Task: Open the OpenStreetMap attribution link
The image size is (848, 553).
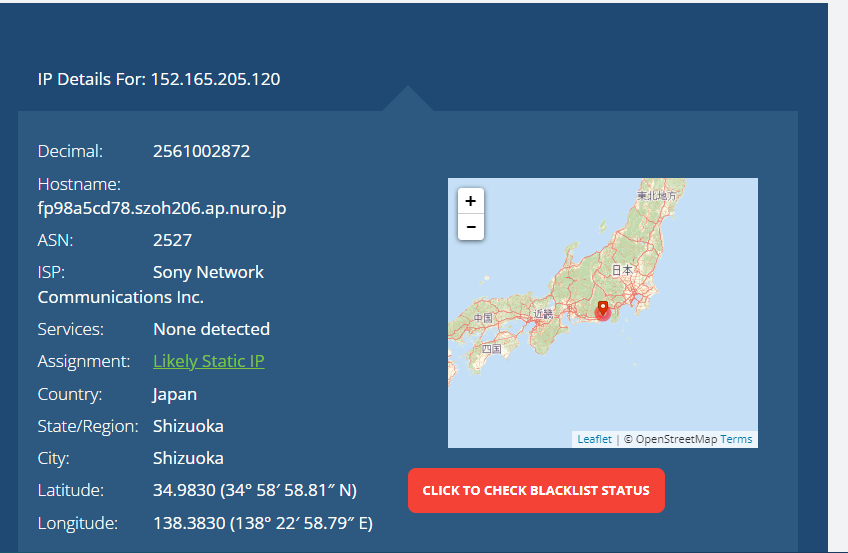Action: (675, 439)
